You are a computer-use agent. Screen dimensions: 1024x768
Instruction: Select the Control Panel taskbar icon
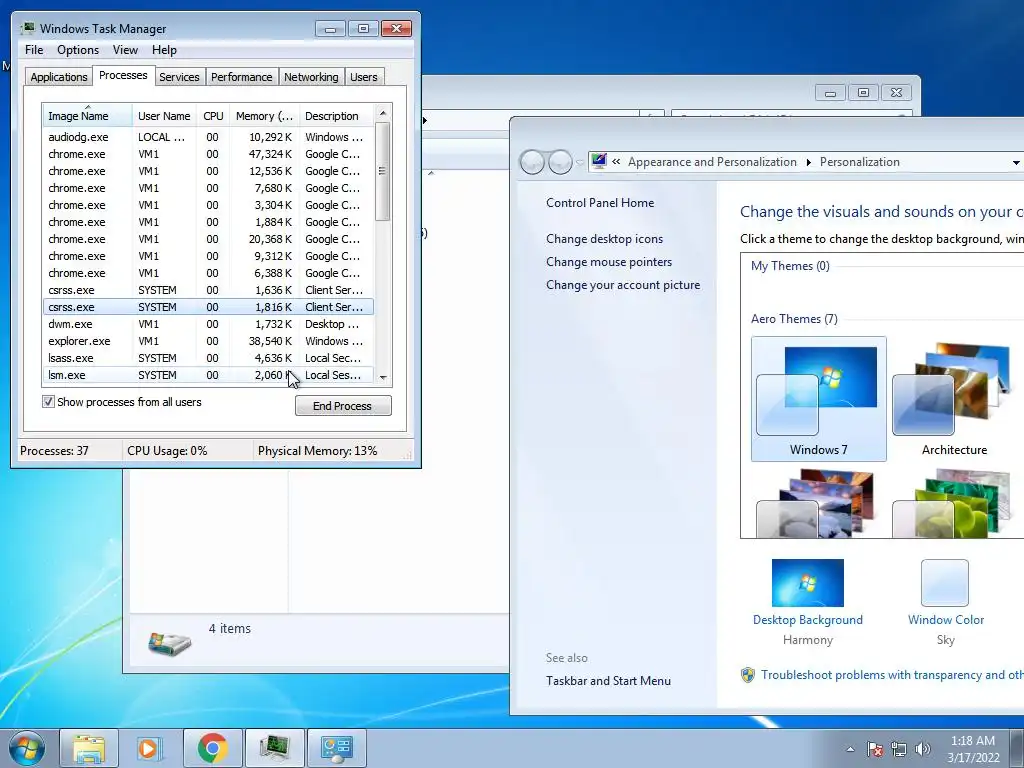click(336, 748)
